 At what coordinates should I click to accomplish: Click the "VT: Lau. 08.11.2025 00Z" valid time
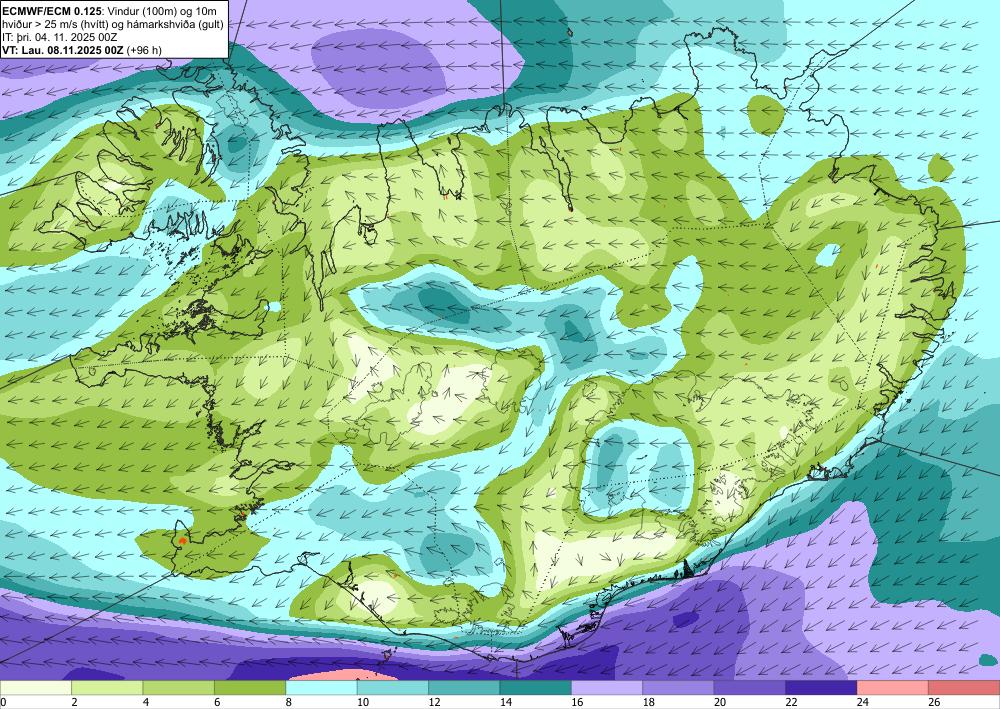click(63, 50)
